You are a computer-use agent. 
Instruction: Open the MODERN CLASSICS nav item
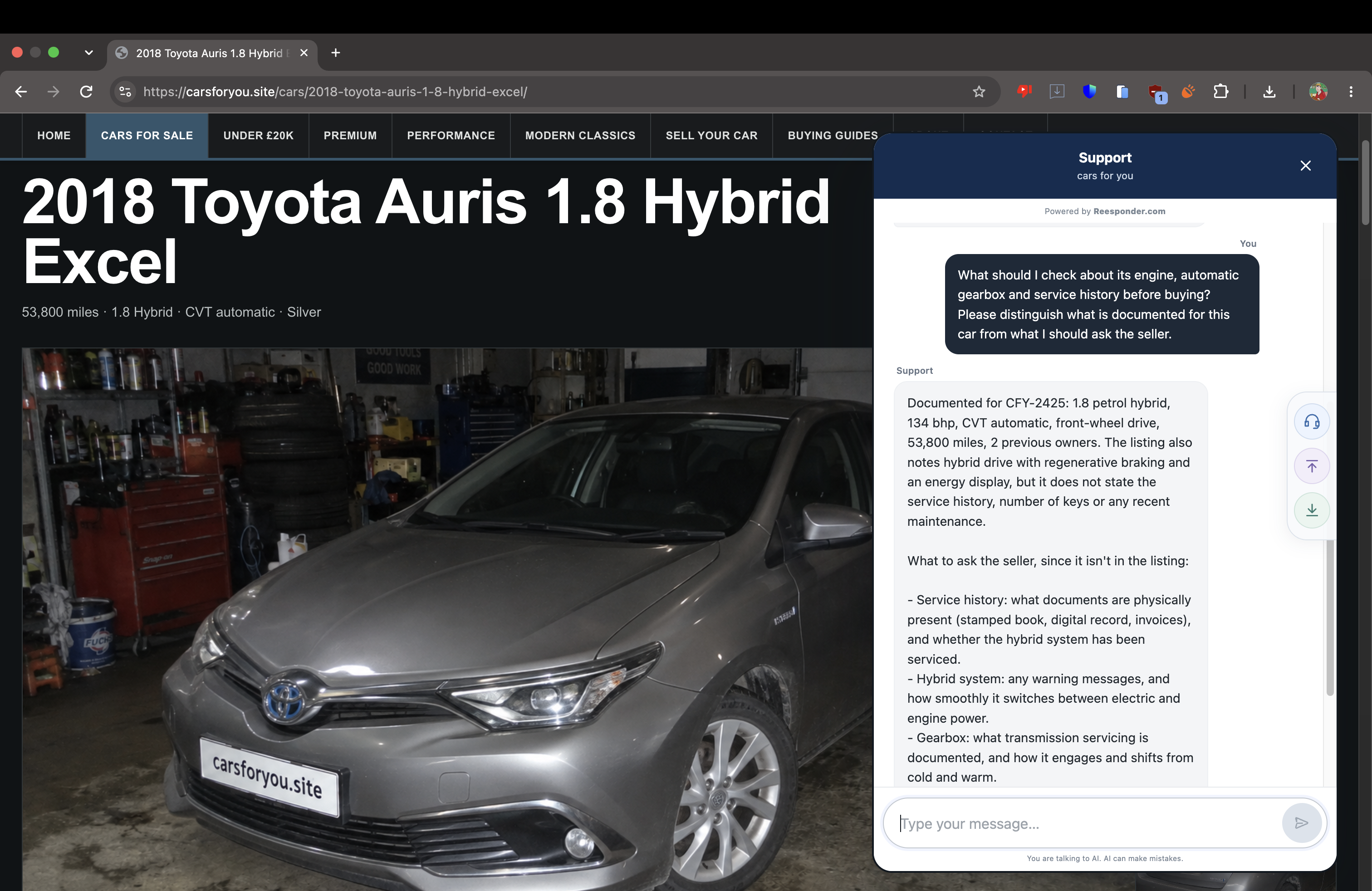point(580,136)
